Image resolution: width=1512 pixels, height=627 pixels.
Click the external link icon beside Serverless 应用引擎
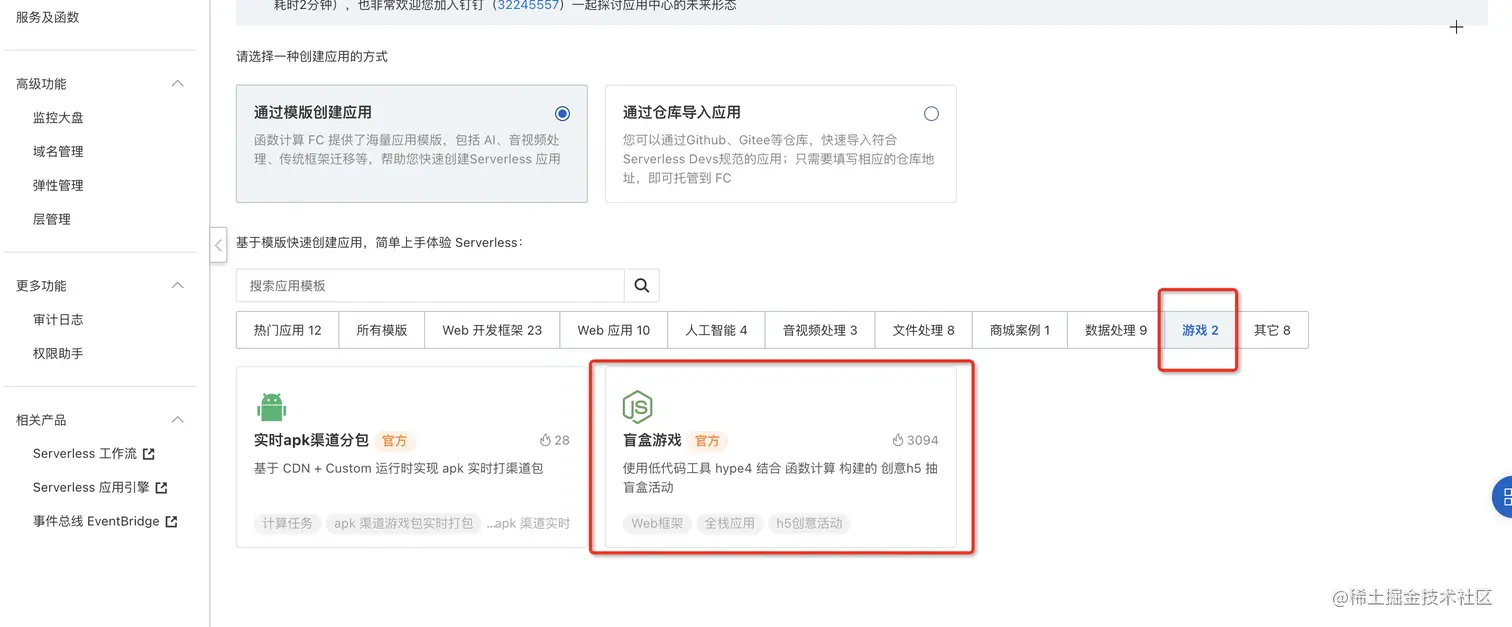pyautogui.click(x=161, y=488)
